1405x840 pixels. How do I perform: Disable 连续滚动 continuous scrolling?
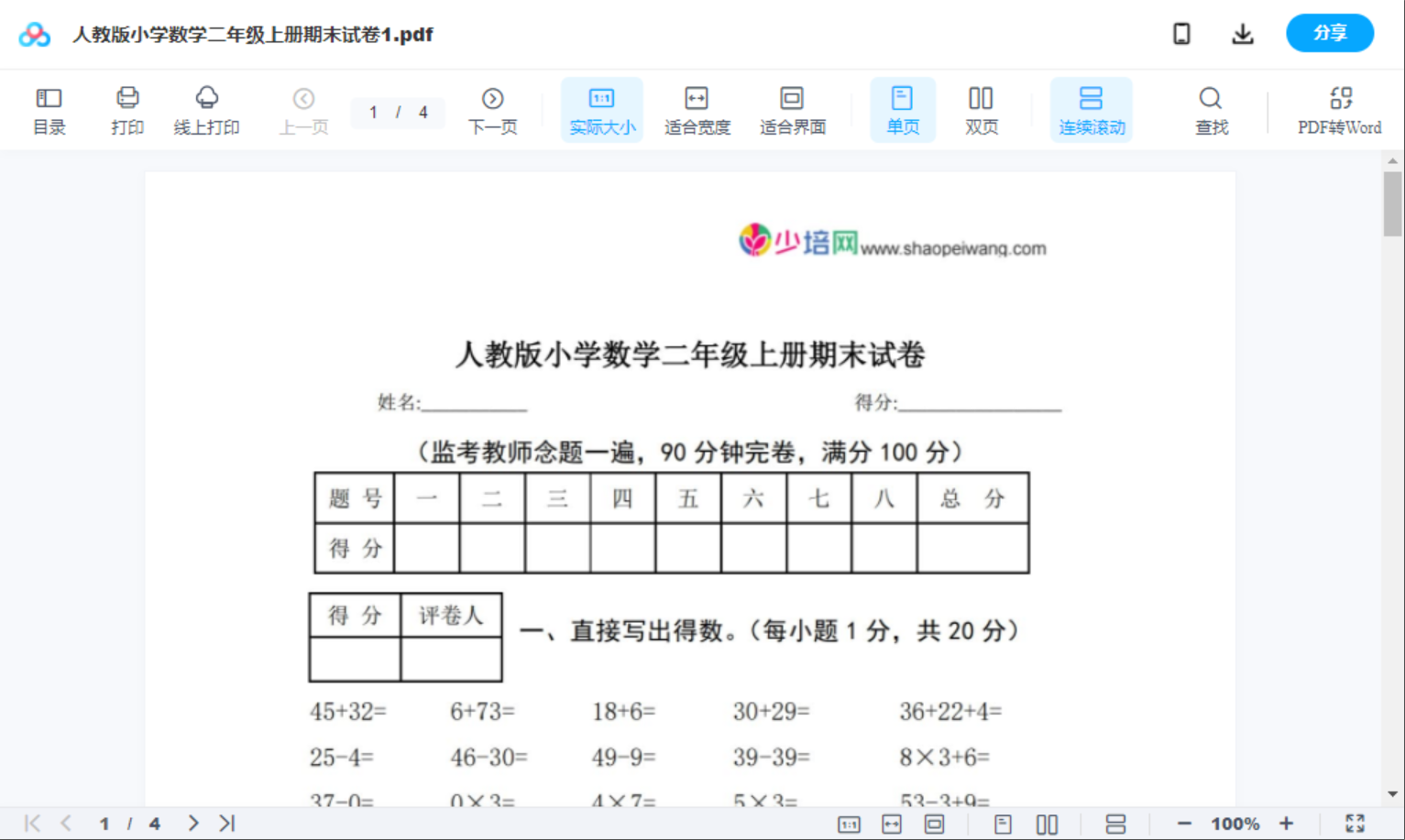(1091, 108)
